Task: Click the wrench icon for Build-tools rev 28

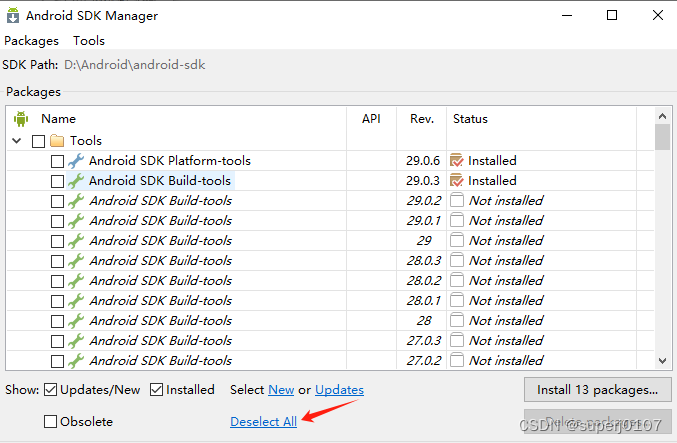Action: click(x=76, y=321)
